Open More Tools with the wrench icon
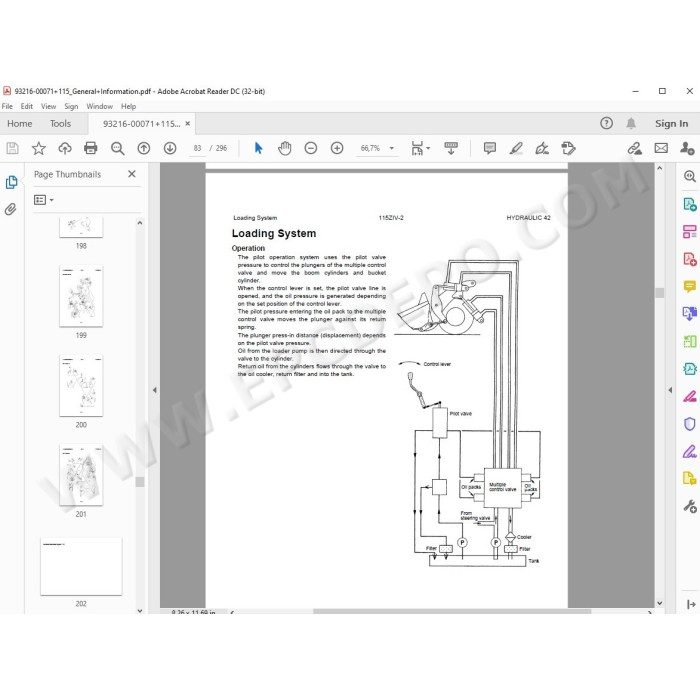The image size is (700, 700). [690, 506]
